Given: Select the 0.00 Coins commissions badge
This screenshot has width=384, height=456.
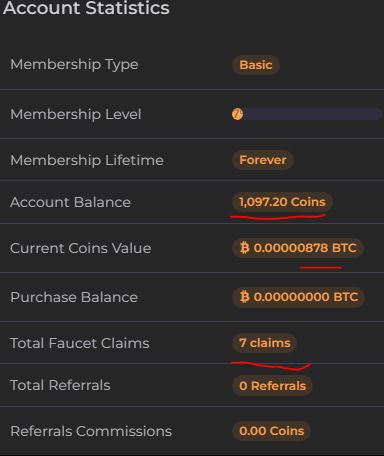Looking at the screenshot, I should 271,431.
